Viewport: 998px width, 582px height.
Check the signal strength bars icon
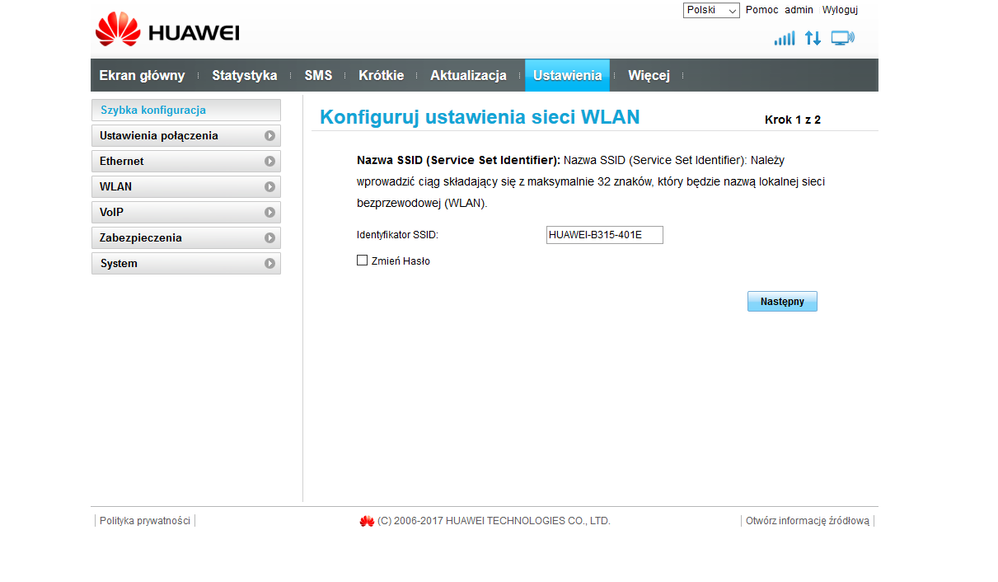pos(784,38)
